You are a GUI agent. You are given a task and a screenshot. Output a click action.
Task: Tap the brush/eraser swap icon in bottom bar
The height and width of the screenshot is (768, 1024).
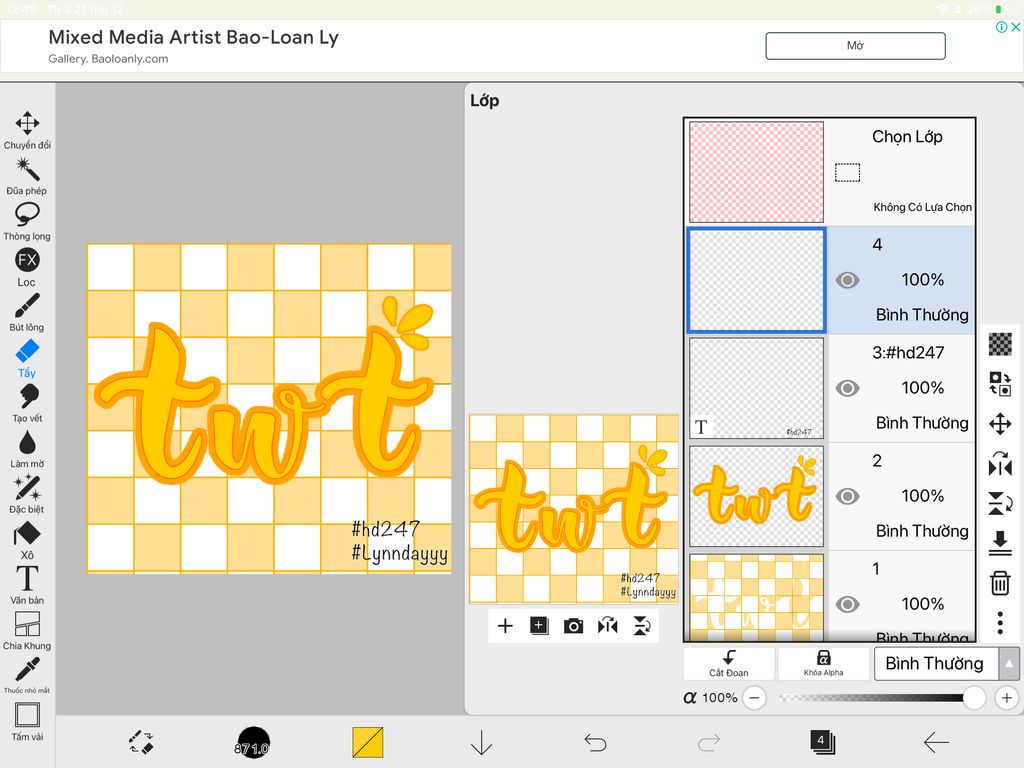(x=141, y=743)
